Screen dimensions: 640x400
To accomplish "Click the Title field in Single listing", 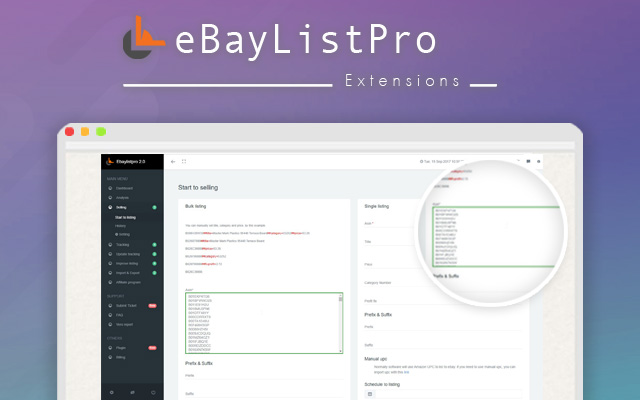I will pos(390,242).
